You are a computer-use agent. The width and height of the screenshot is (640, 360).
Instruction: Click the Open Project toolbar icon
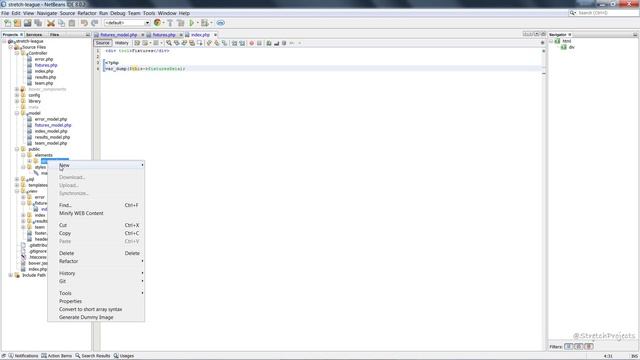click(x=28, y=23)
